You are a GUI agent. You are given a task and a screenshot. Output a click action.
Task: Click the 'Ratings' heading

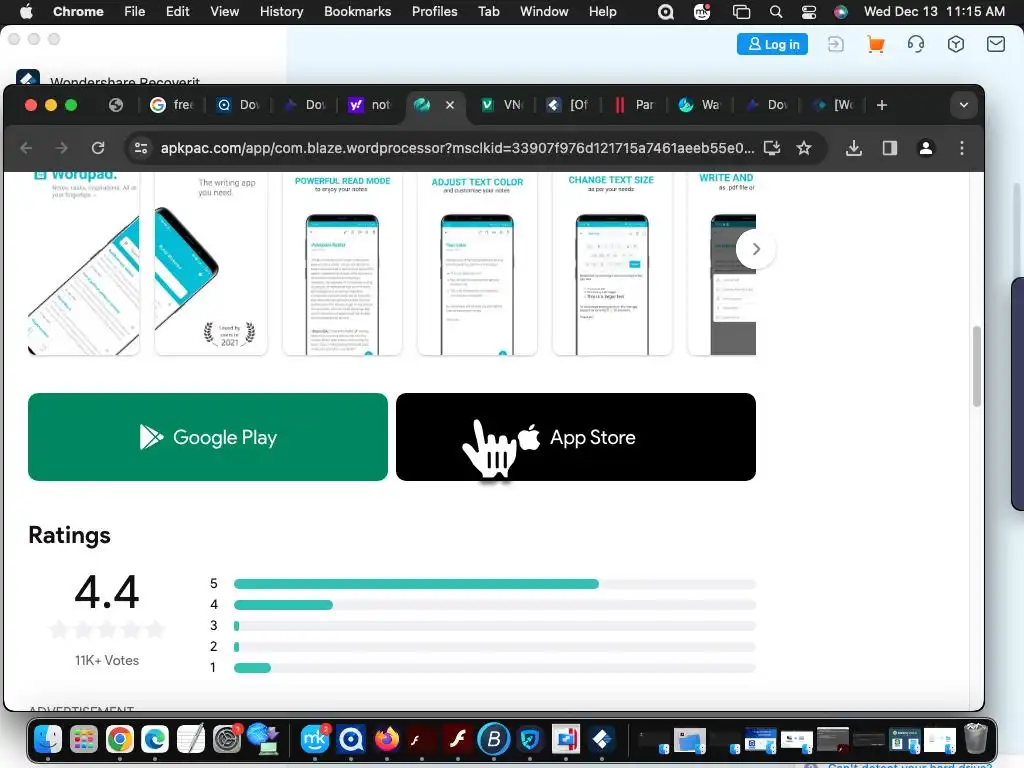[69, 535]
